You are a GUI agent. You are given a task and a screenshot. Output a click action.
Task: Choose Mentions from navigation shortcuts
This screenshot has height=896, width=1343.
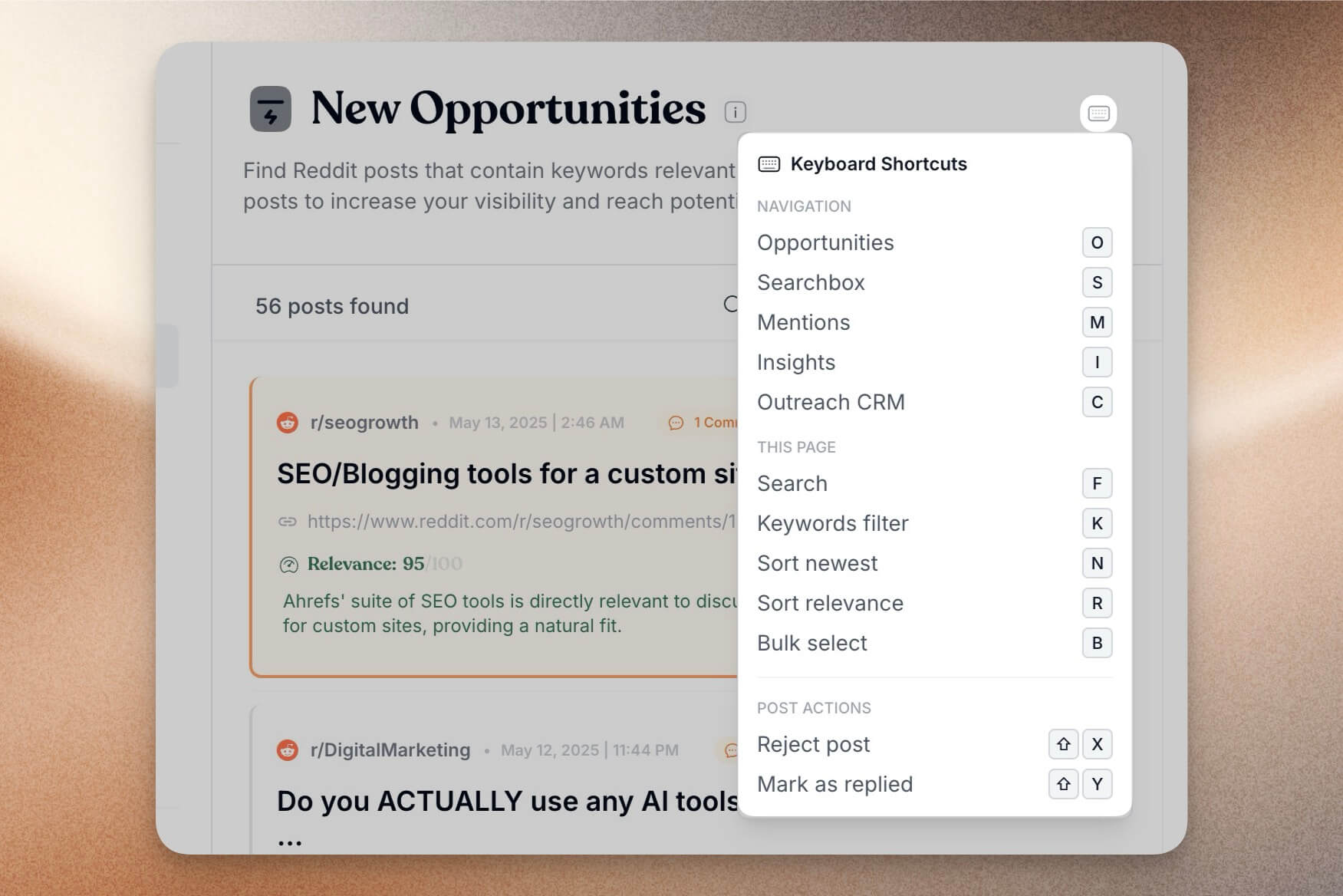[803, 322]
